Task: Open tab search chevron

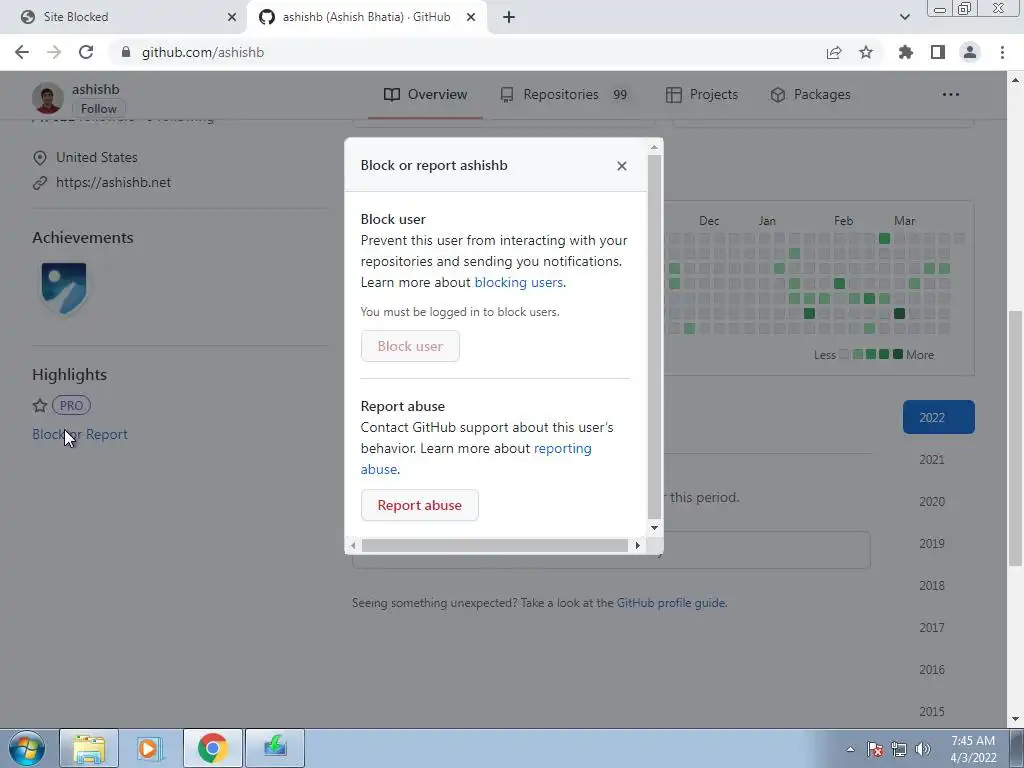Action: pos(904,17)
